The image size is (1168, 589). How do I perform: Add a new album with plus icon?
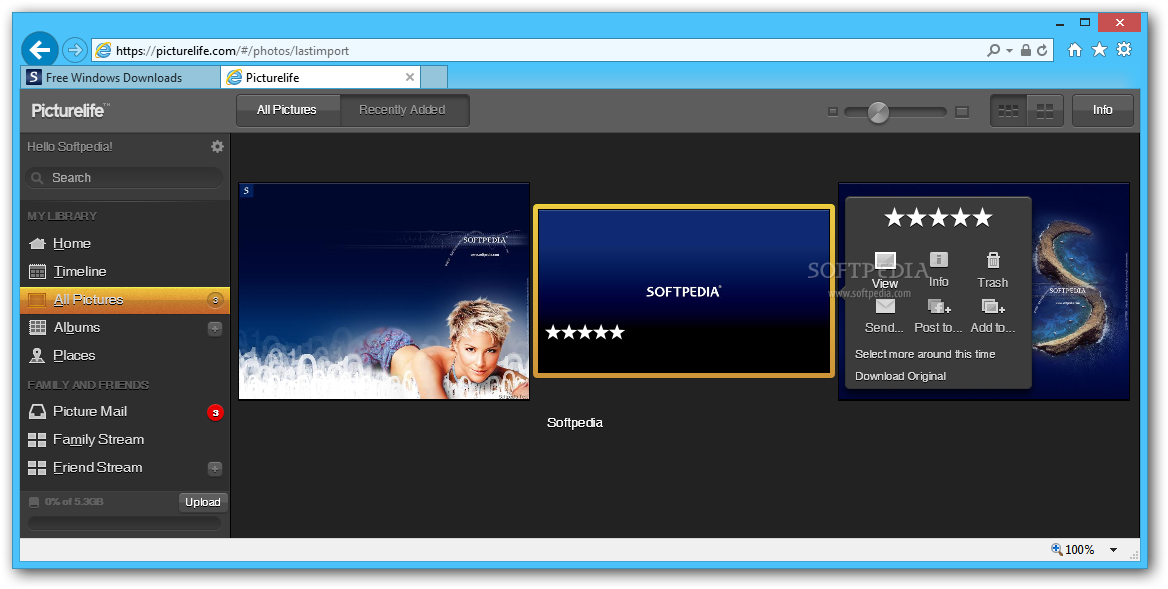pyautogui.click(x=215, y=328)
